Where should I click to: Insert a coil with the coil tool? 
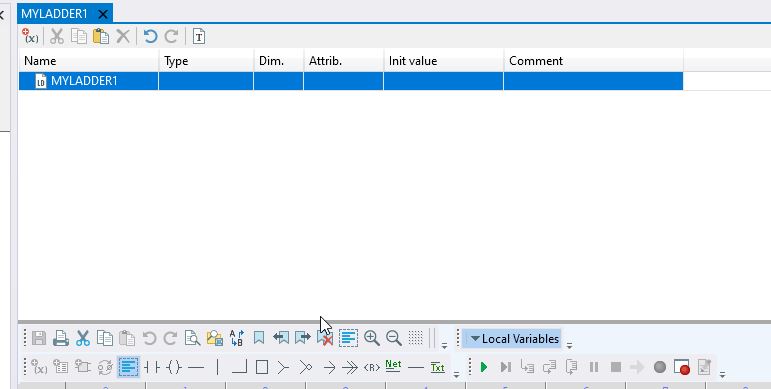(174, 367)
